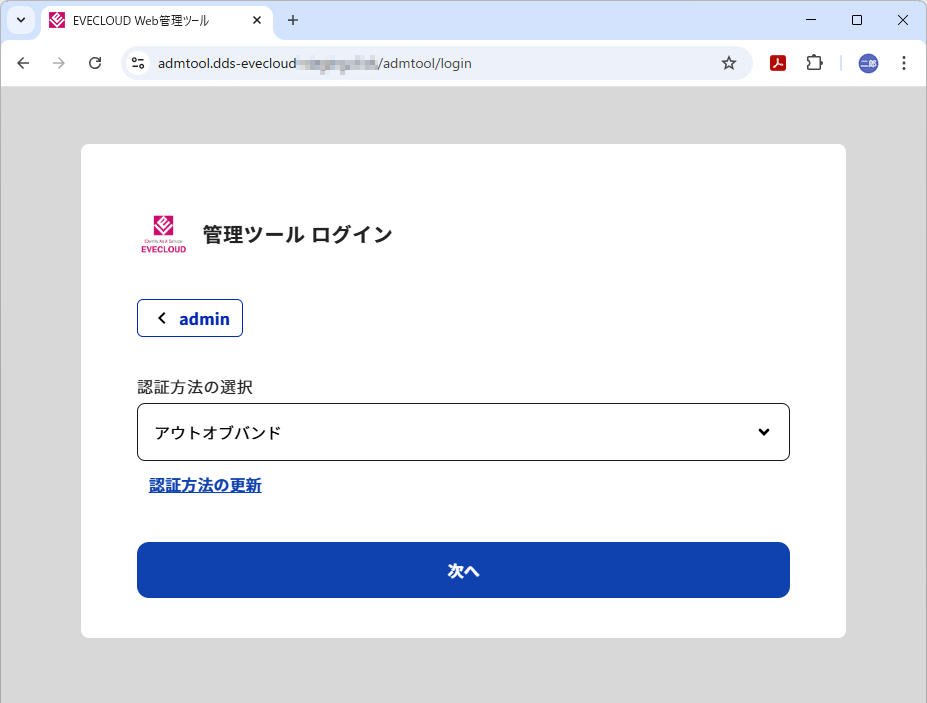This screenshot has width=927, height=703.
Task: Open the tab search dropdown arrow
Action: pyautogui.click(x=21, y=20)
